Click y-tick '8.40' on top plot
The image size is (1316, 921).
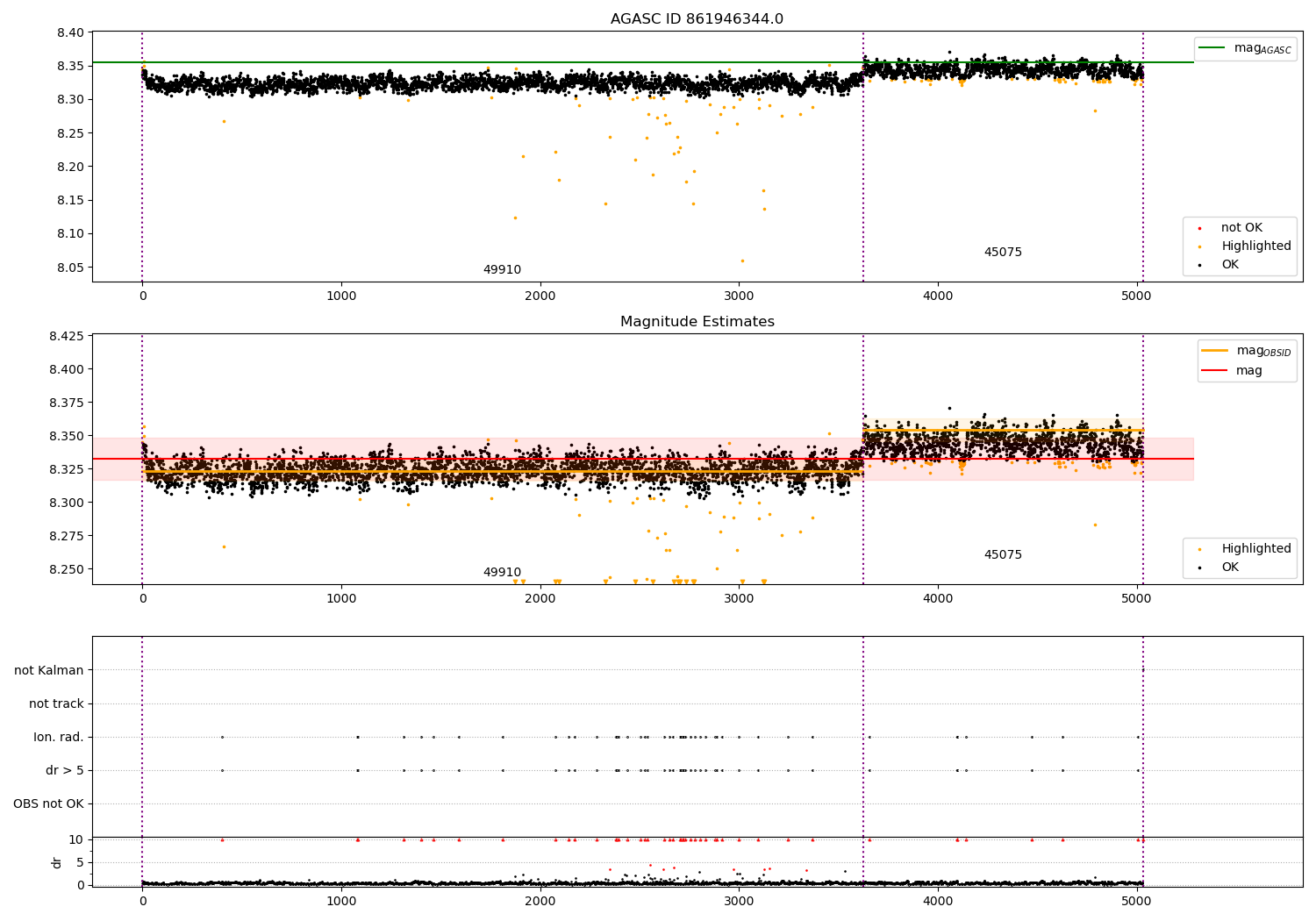tap(71, 33)
